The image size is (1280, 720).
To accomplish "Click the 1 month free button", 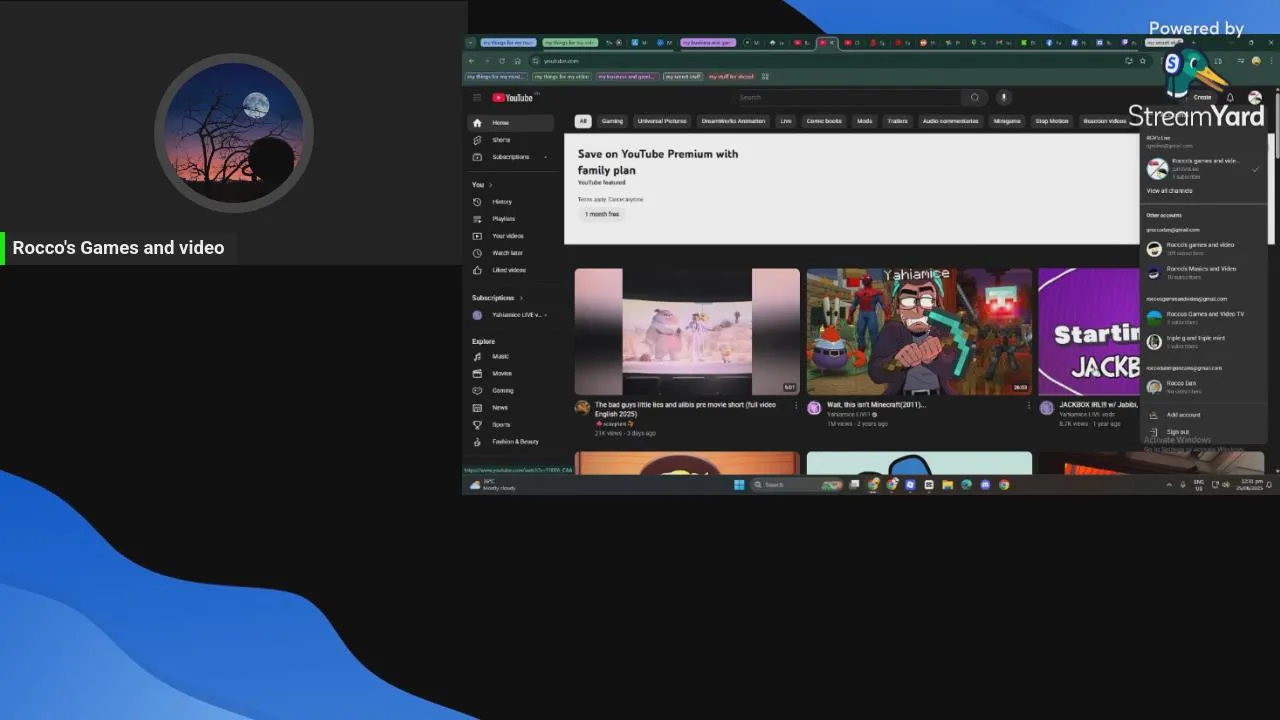I will coord(602,214).
